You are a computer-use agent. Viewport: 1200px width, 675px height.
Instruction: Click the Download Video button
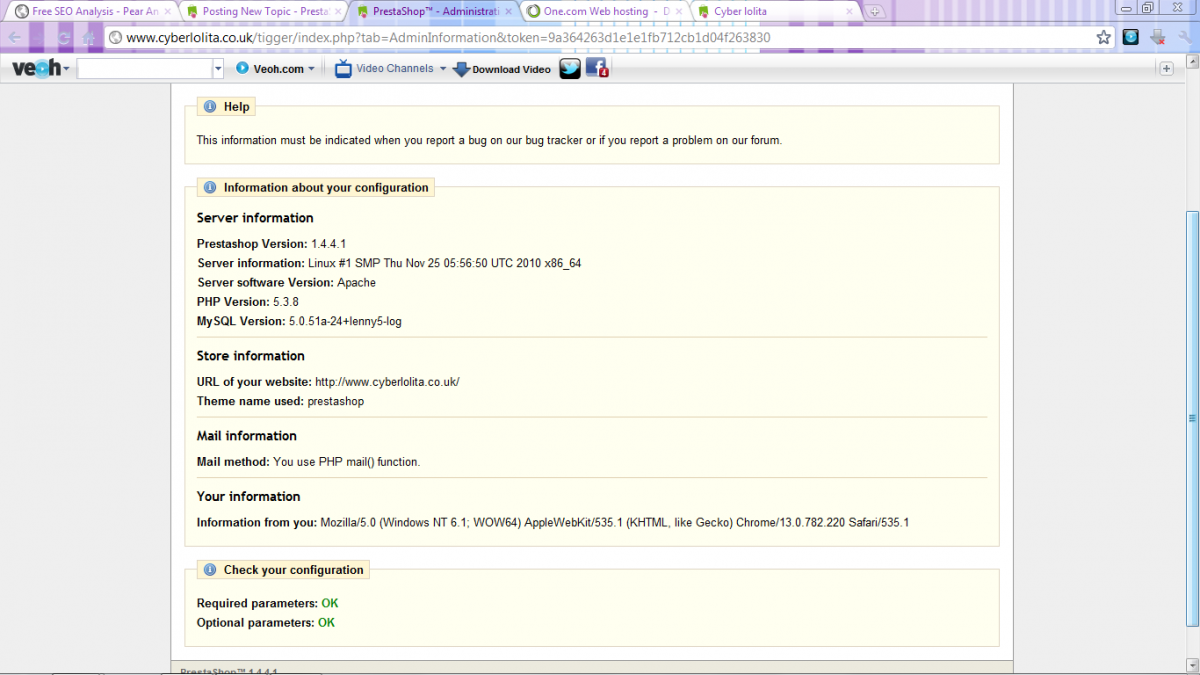(x=502, y=69)
